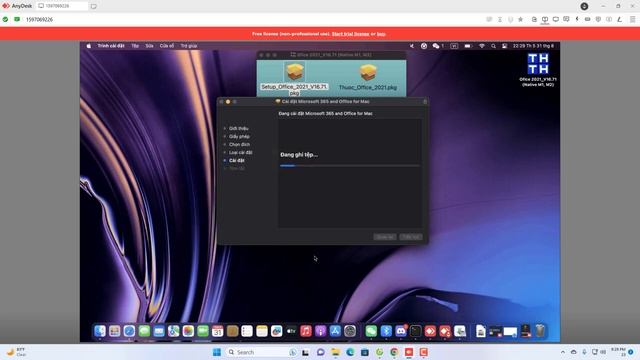
Task: Open AnyDesk chat icon in toolbar
Action: click(566, 19)
